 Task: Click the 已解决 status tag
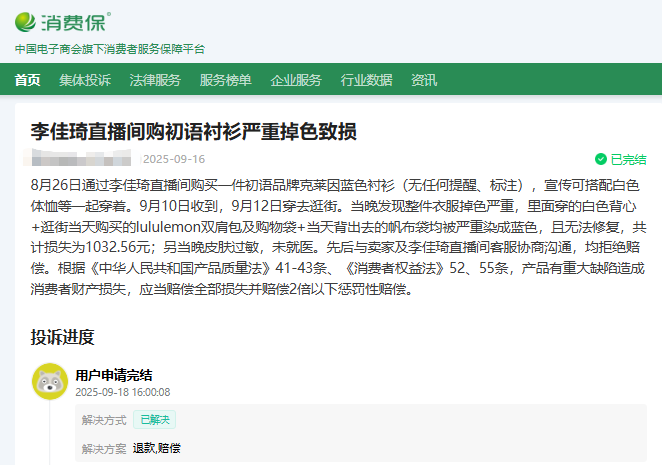tap(155, 420)
